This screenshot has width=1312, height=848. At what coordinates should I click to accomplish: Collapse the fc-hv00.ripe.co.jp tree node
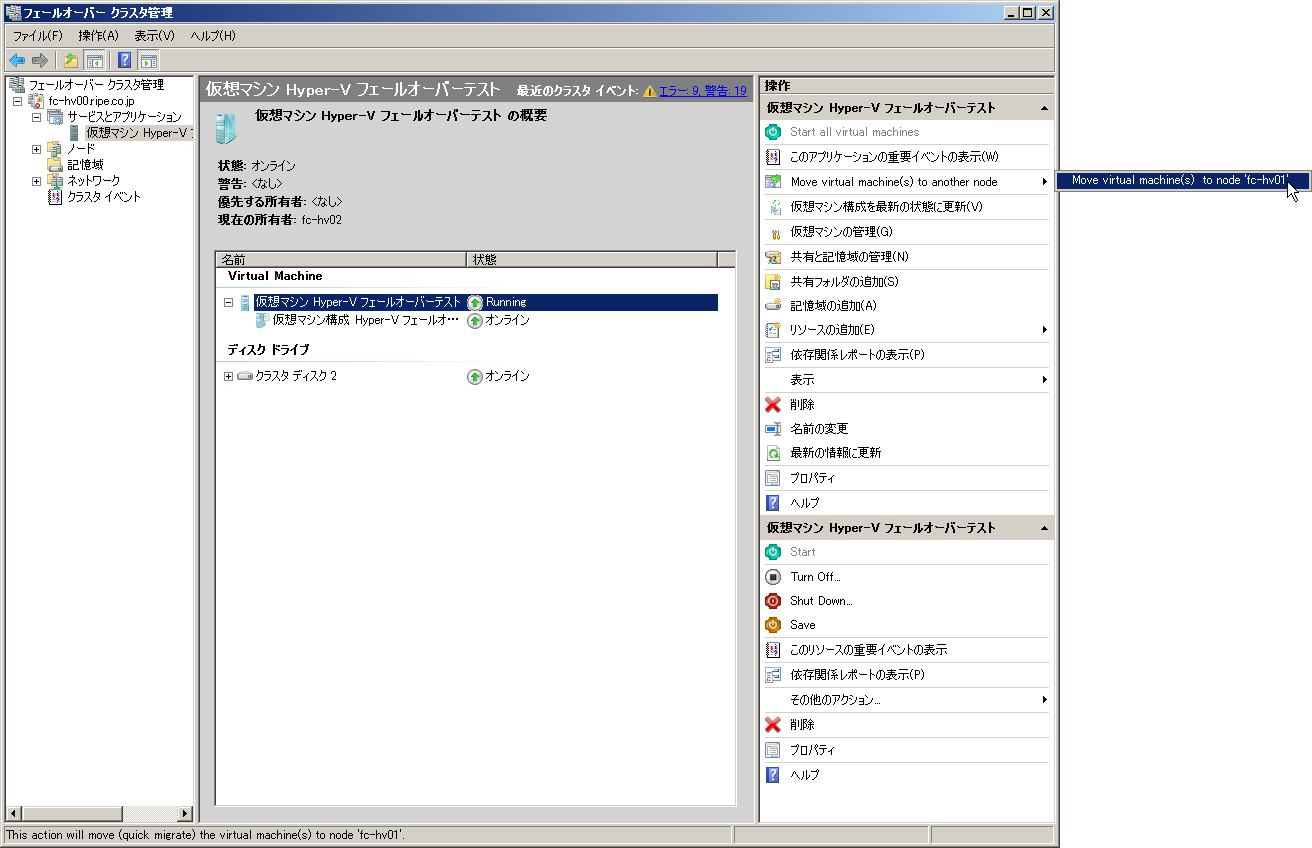[x=18, y=101]
